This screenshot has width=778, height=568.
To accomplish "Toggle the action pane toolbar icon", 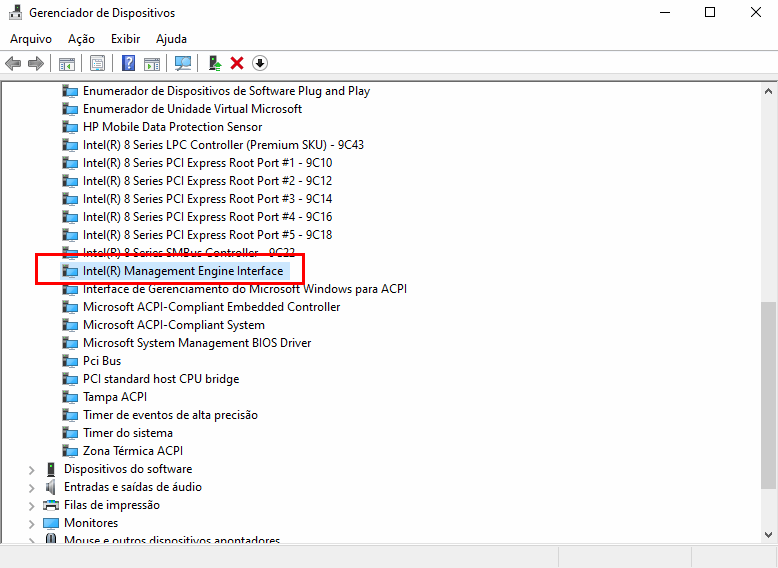I will point(152,63).
